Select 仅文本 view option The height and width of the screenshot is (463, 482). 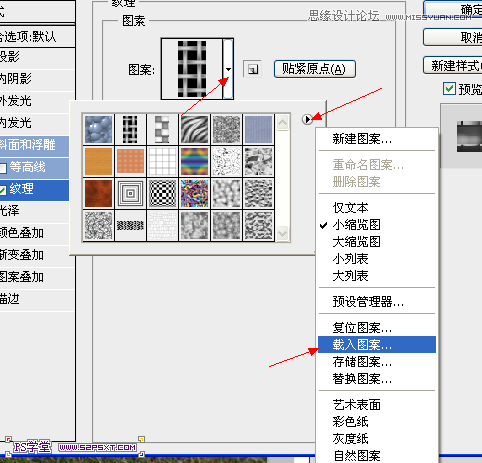377,208
